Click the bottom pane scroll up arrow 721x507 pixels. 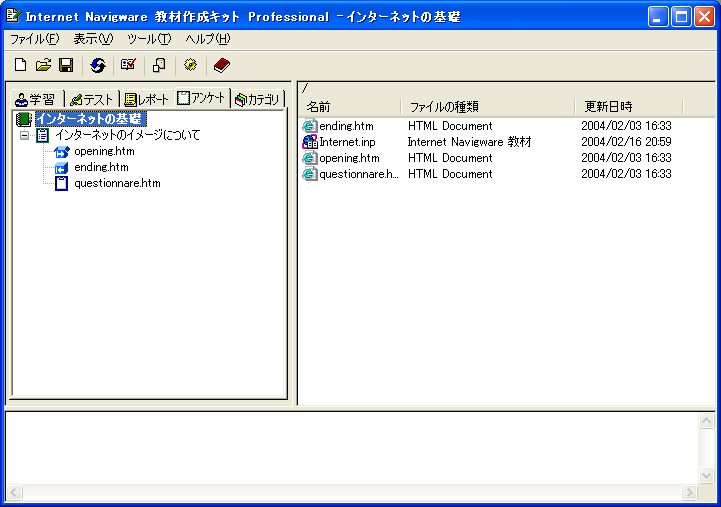click(x=706, y=421)
